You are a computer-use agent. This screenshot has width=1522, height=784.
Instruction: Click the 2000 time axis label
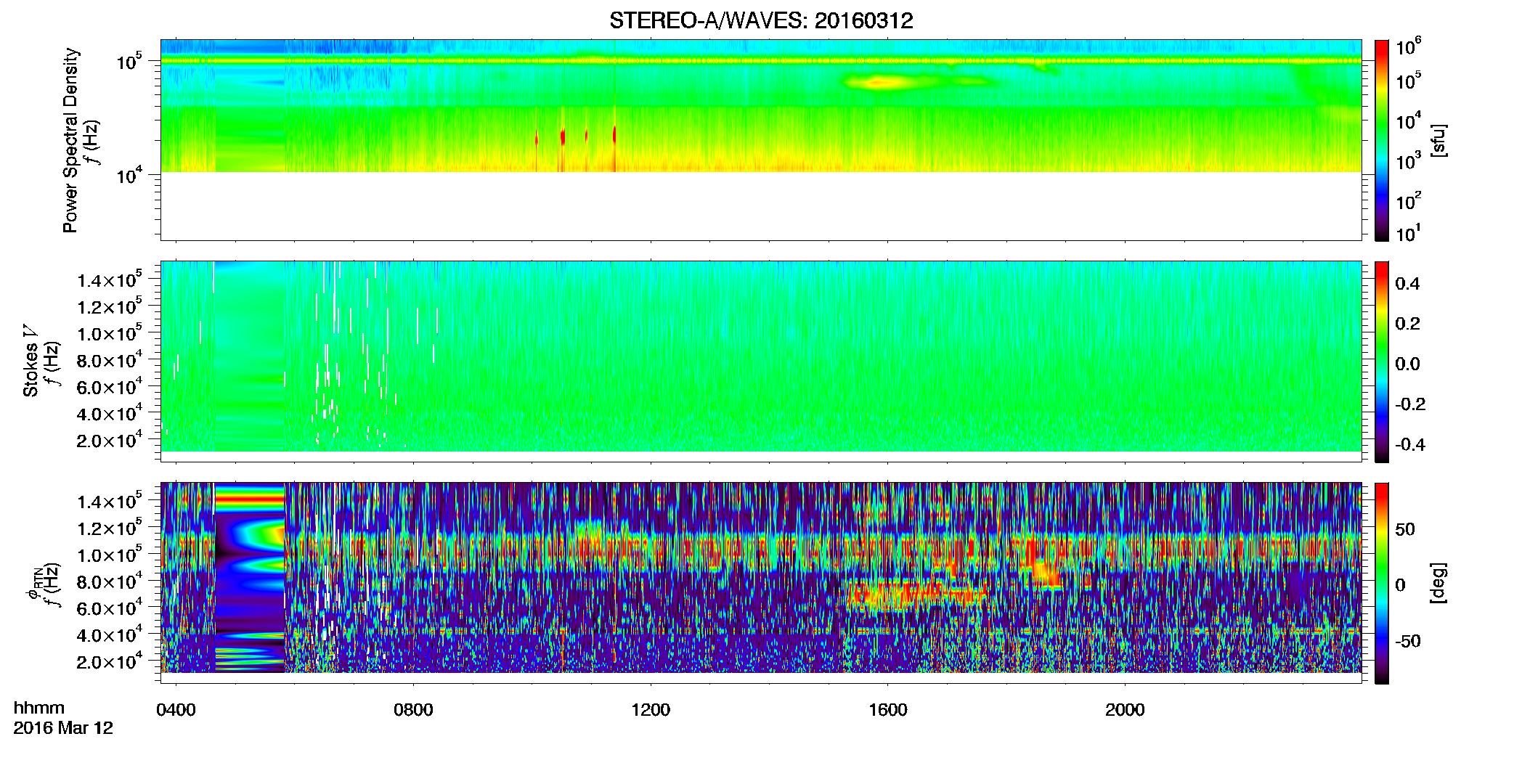(x=1125, y=710)
